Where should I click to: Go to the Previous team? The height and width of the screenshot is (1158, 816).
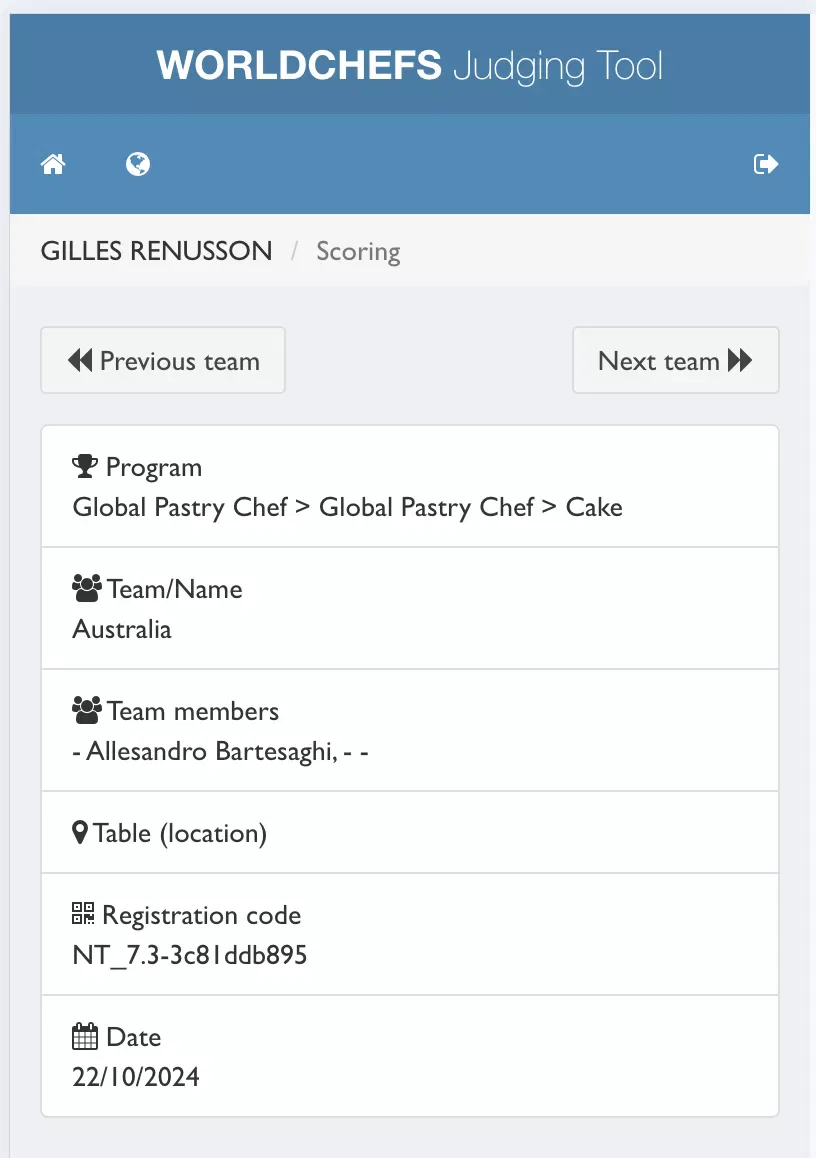tap(163, 360)
